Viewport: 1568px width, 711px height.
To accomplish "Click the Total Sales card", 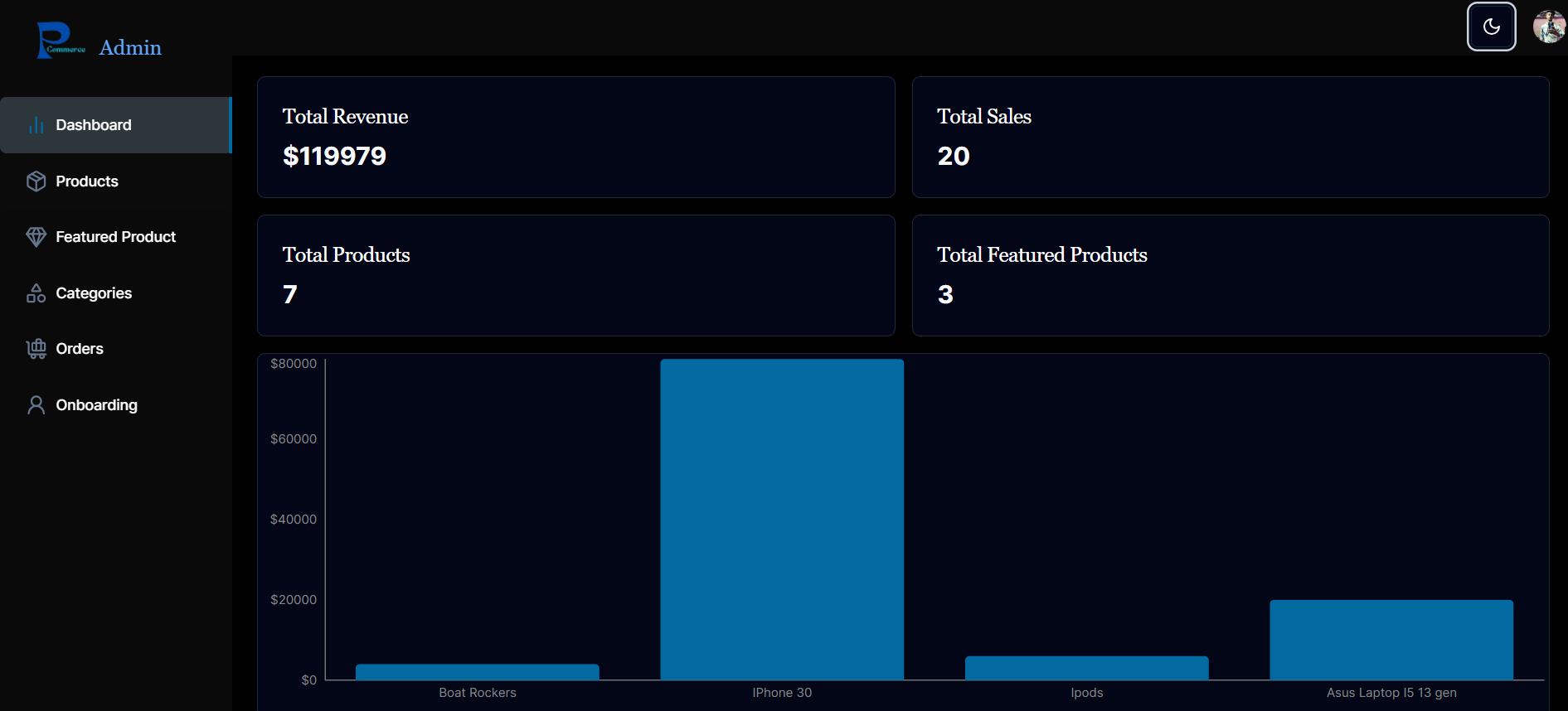I will (x=1230, y=138).
